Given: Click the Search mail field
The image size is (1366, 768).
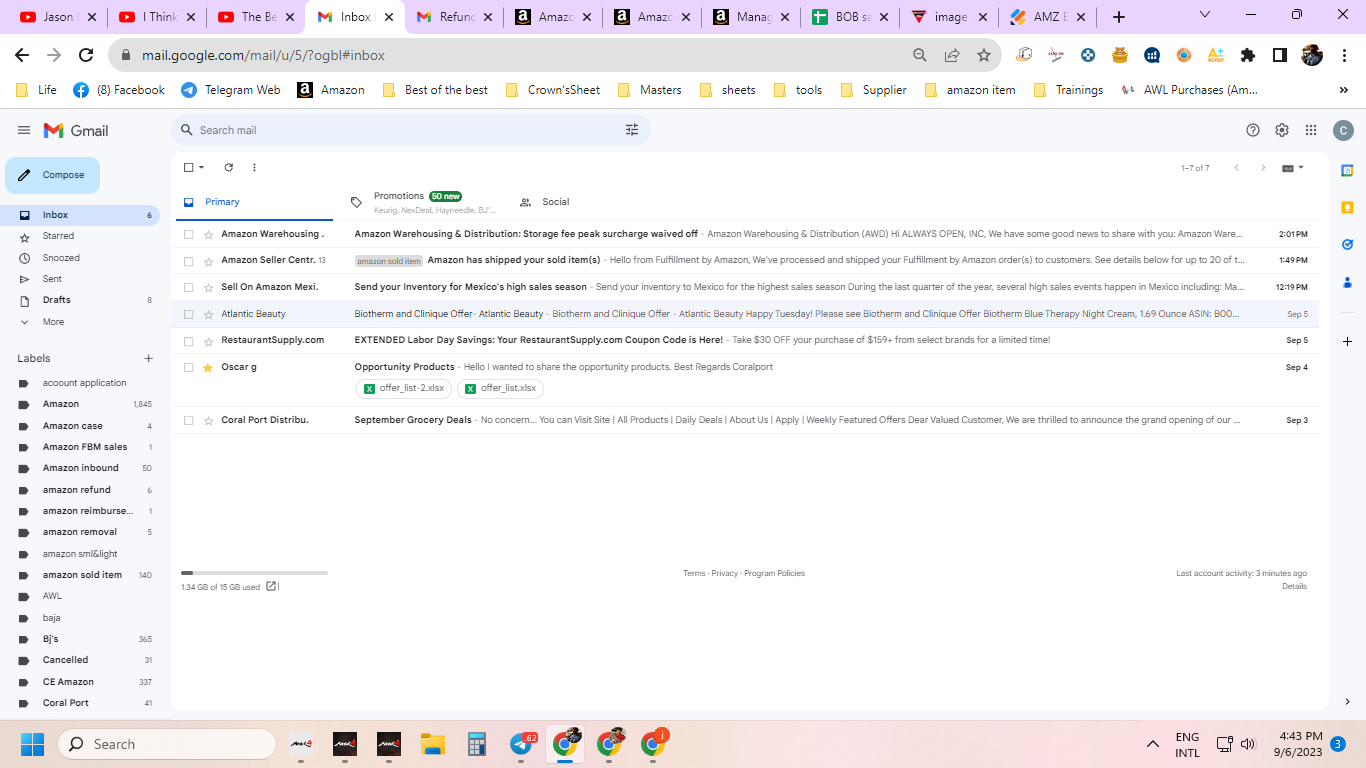Looking at the screenshot, I should click(x=410, y=130).
